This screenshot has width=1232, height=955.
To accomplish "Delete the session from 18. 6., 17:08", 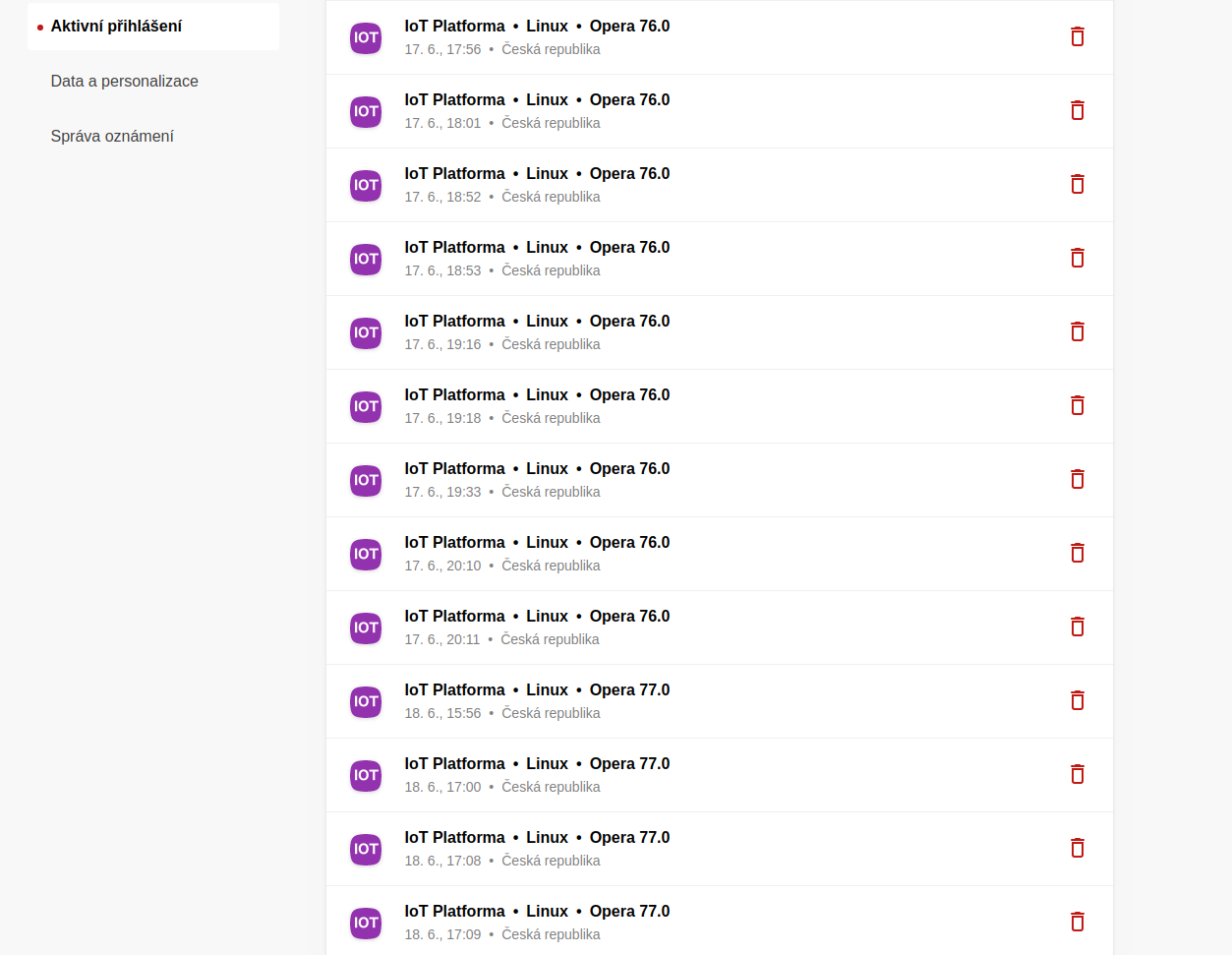I will pyautogui.click(x=1078, y=848).
